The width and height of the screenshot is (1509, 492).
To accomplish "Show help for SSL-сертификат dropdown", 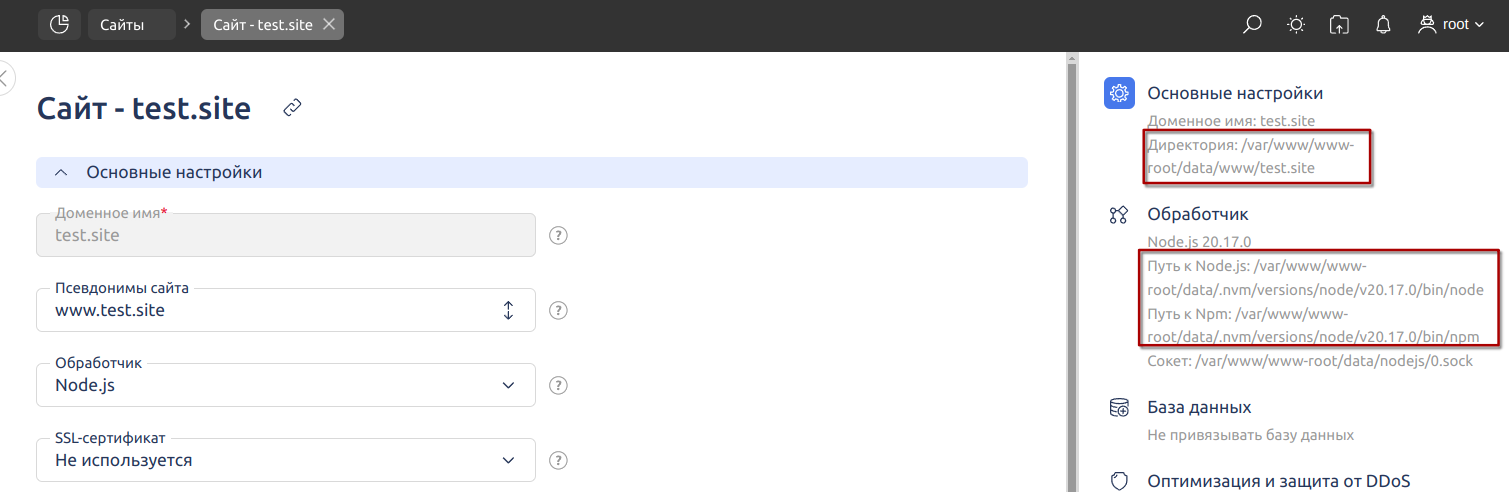I will click(559, 460).
